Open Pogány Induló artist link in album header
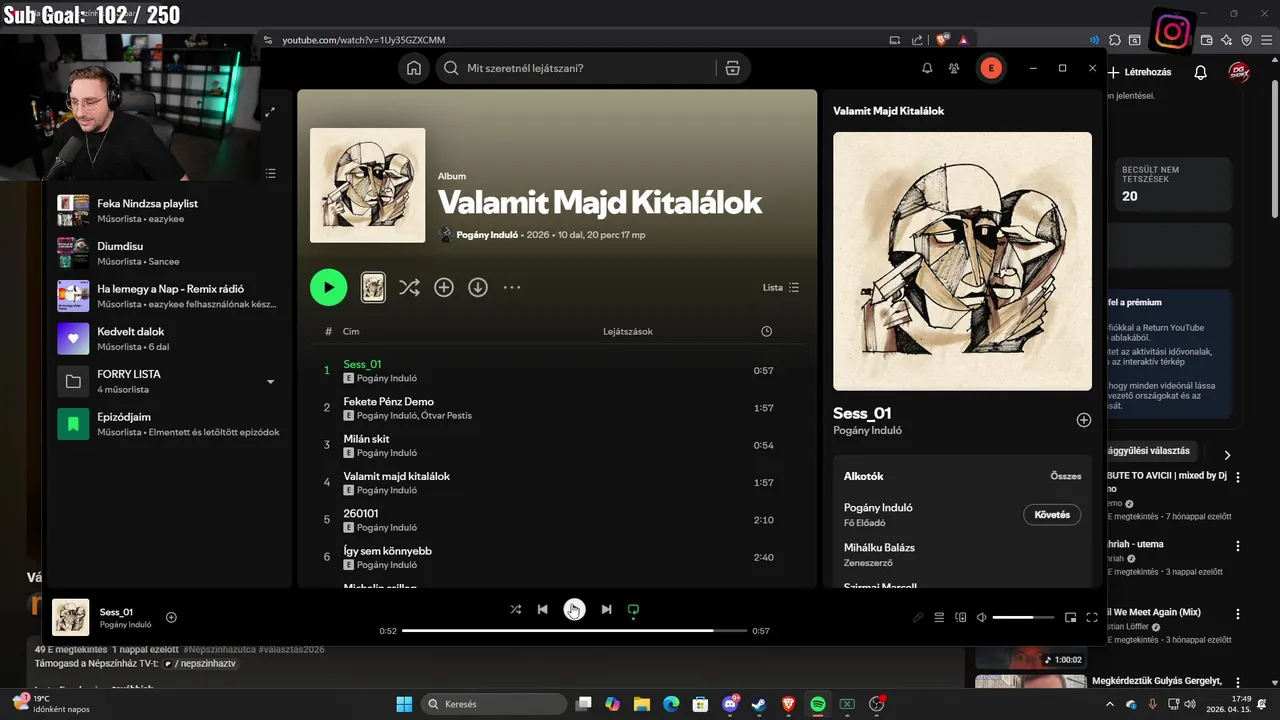Image resolution: width=1280 pixels, height=720 pixels. (x=489, y=235)
